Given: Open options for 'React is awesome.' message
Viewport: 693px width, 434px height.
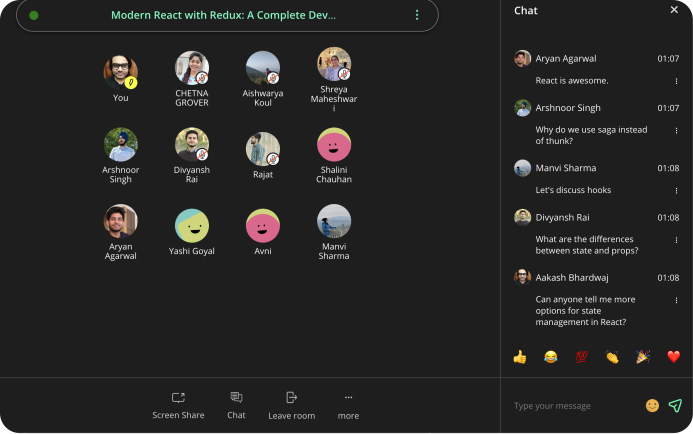Looking at the screenshot, I should [676, 81].
